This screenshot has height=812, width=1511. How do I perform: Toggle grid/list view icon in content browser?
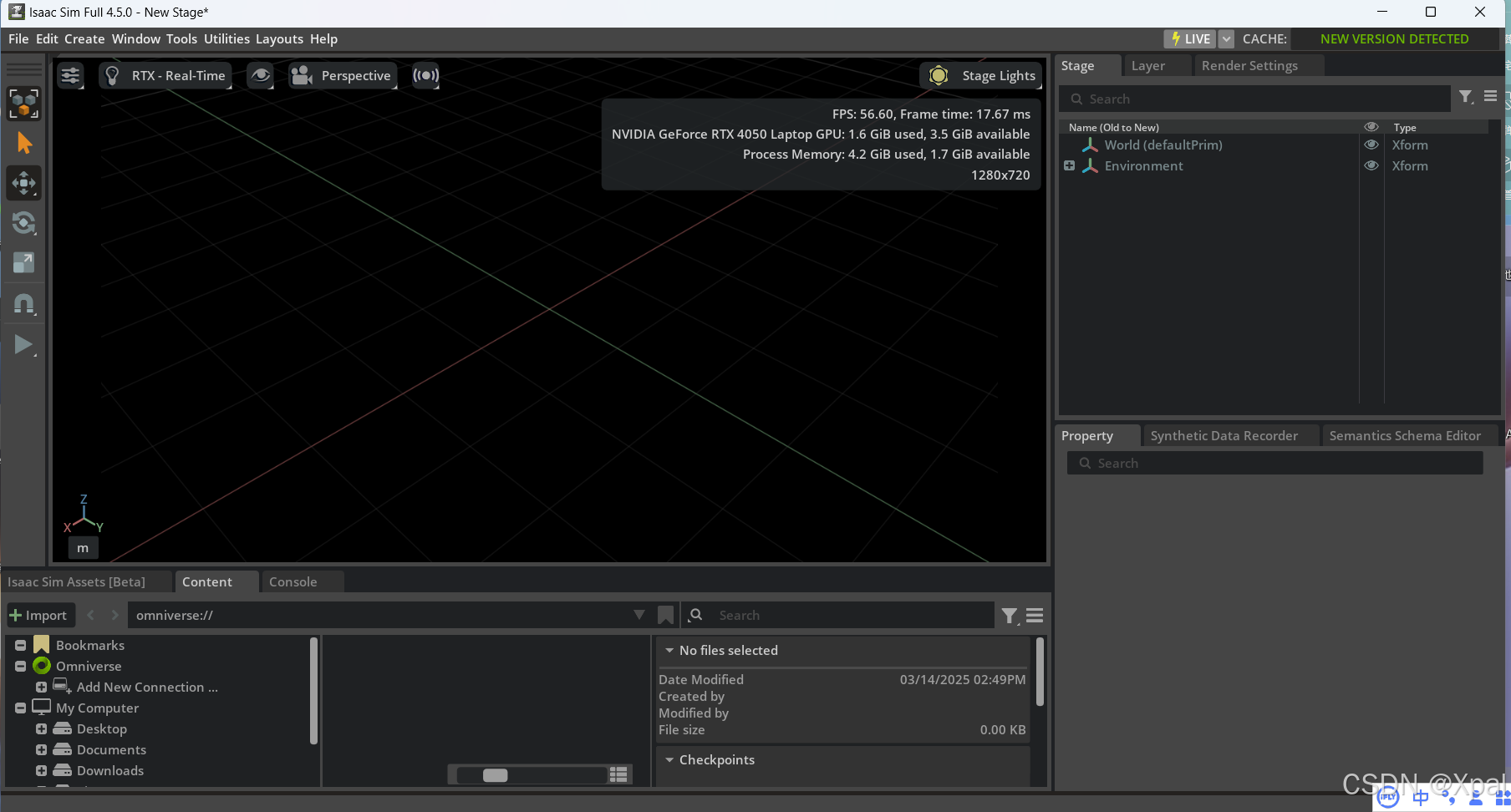618,774
